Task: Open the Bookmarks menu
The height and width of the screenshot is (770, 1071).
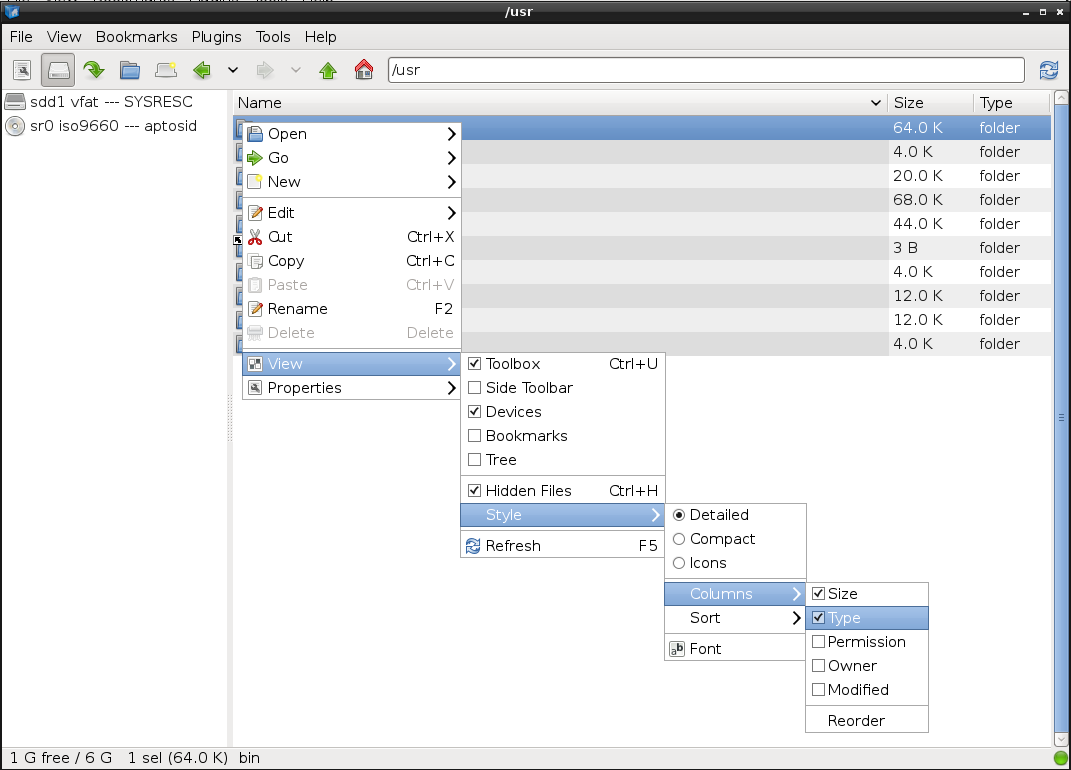Action: coord(137,37)
